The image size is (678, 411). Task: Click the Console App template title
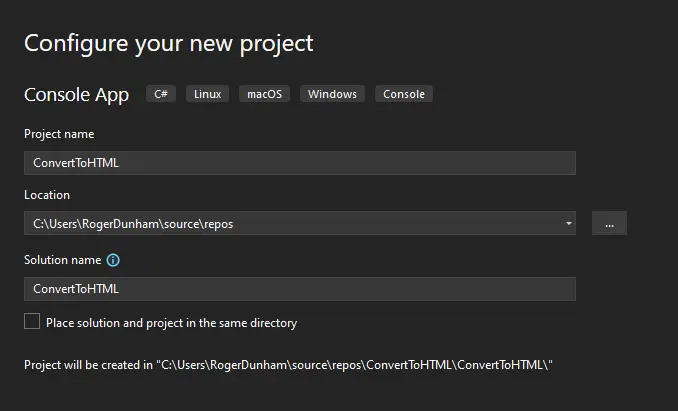76,95
